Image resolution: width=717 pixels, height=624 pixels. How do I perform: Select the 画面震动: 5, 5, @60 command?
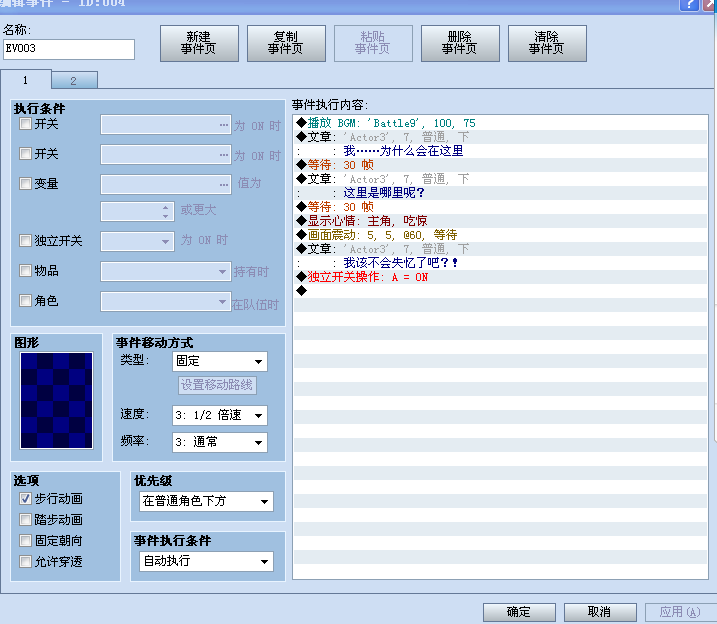coord(500,235)
